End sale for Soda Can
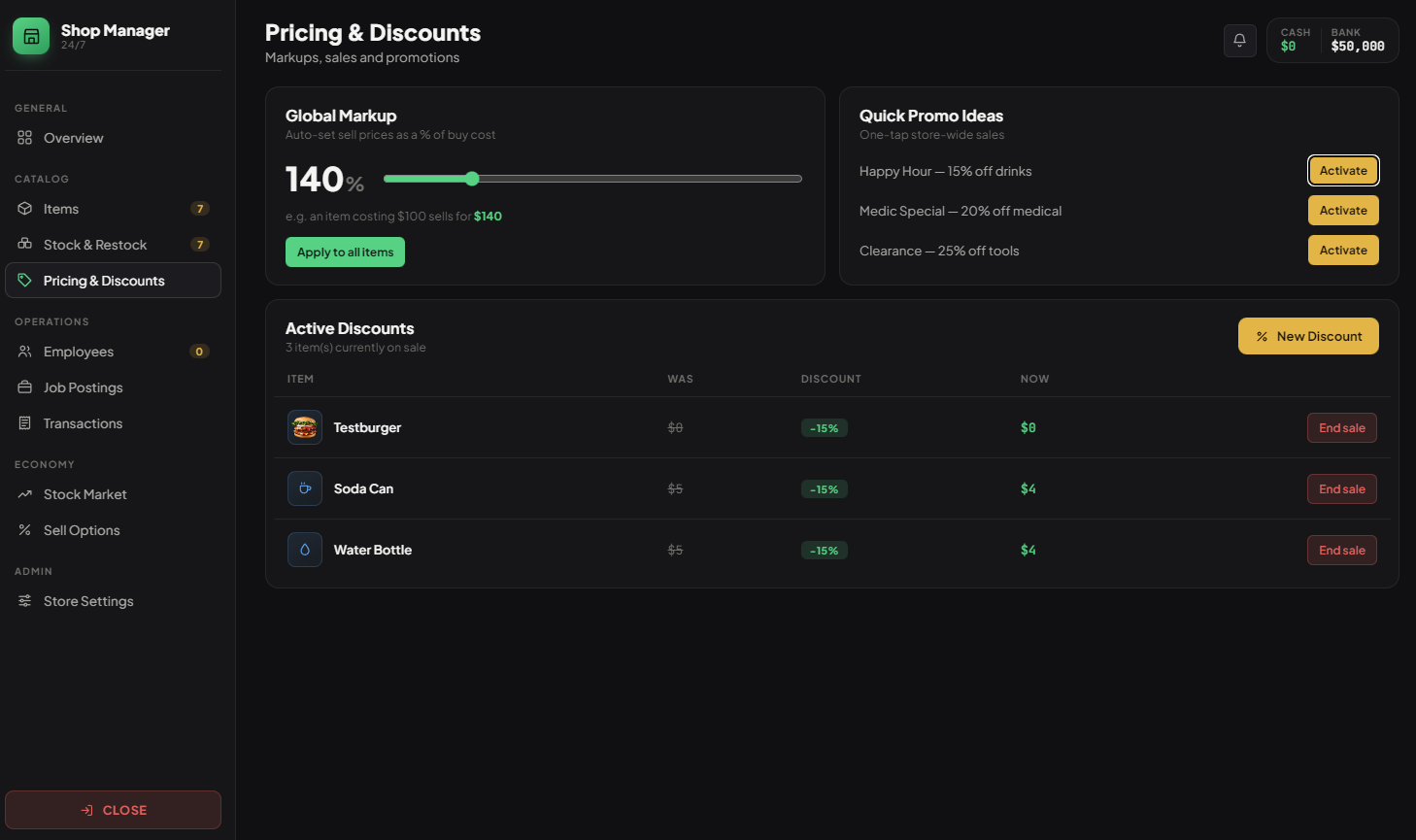Viewport: 1416px width, 840px height. [1342, 488]
